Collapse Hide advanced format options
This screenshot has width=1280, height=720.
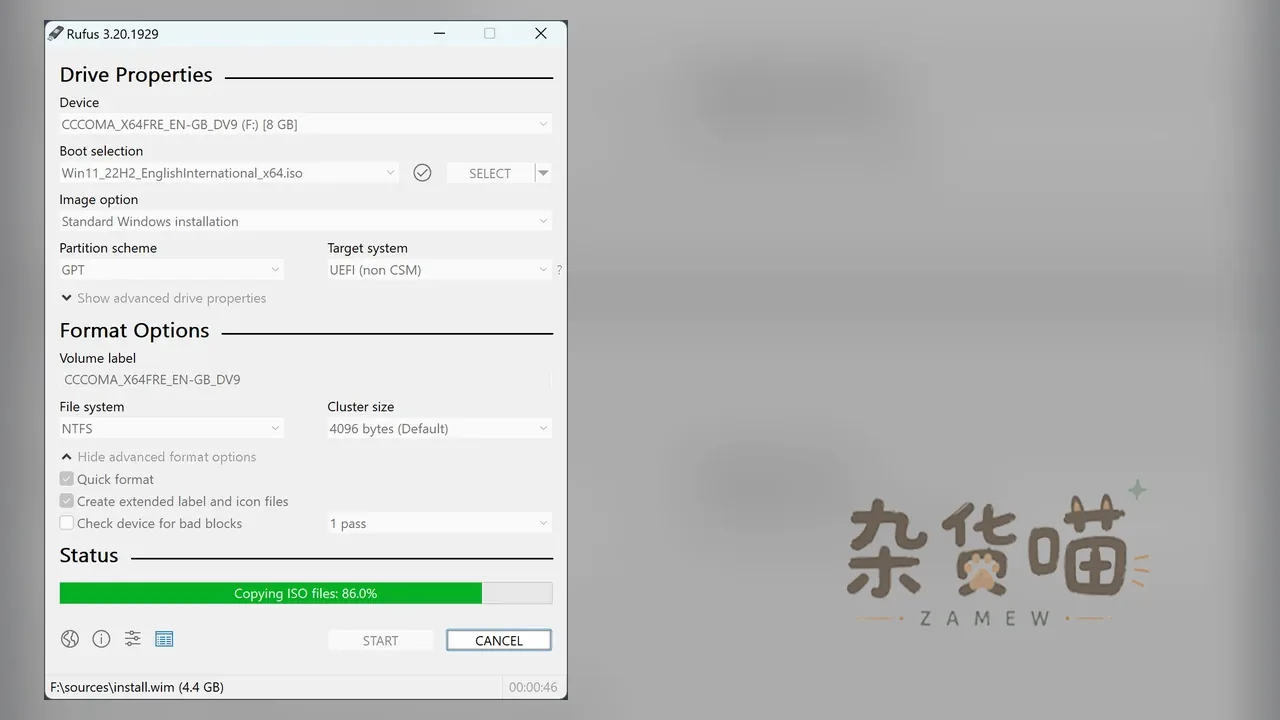point(158,457)
